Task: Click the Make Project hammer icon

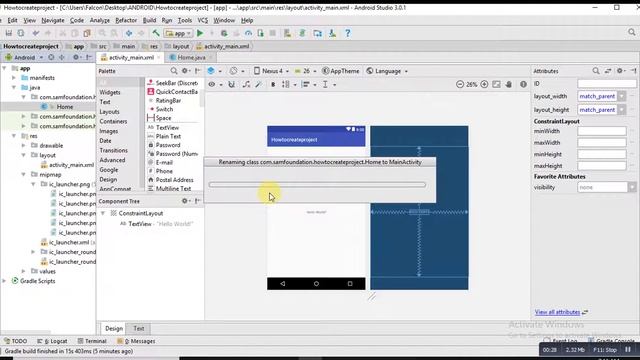Action: [x=156, y=33]
